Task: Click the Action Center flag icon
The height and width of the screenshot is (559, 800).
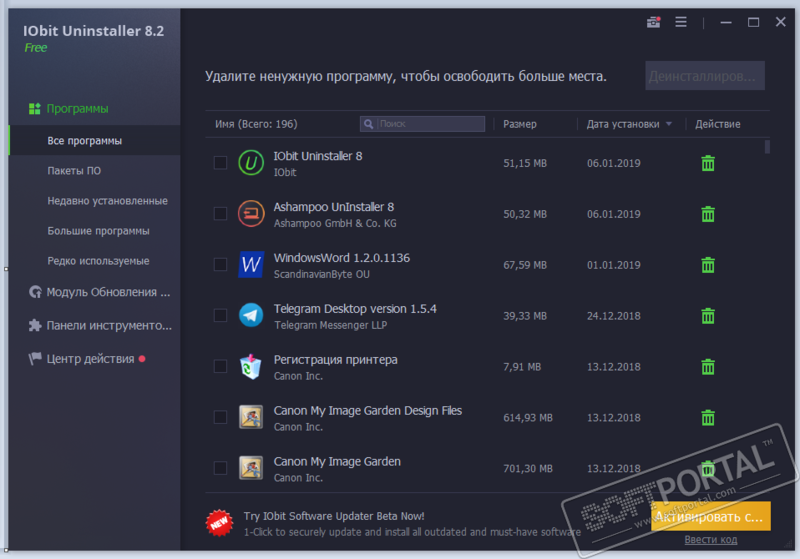Action: (35, 359)
